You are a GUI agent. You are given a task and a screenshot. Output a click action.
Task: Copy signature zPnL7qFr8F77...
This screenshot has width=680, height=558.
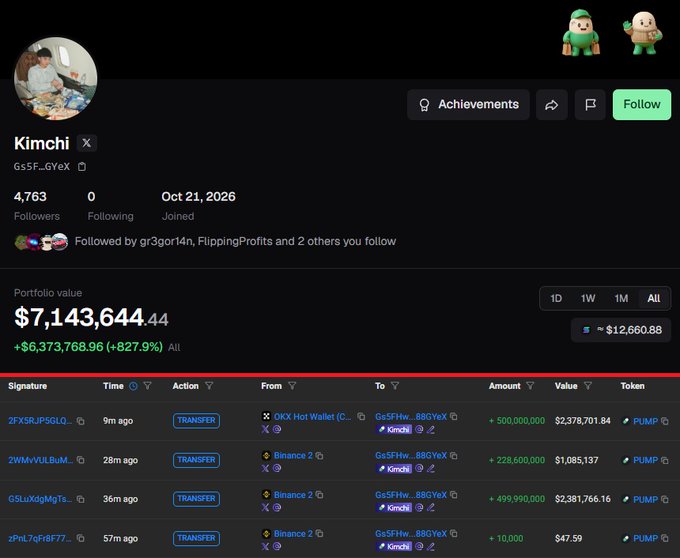click(x=81, y=538)
